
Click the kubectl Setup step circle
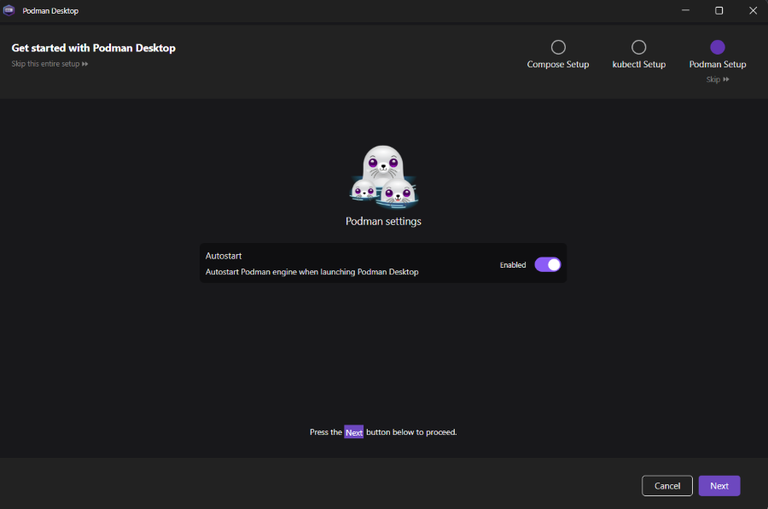coord(638,47)
